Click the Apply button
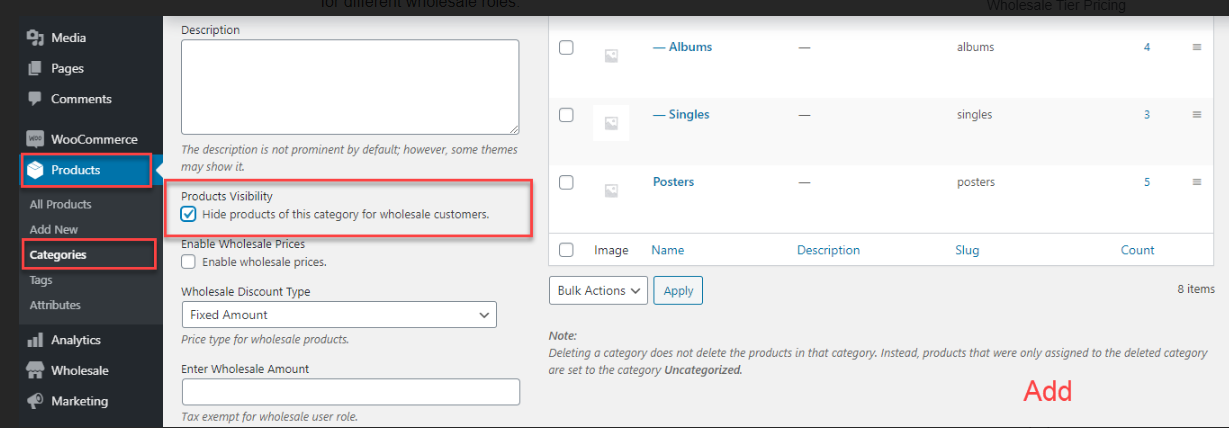Screen dimensions: 1229x428 click(678, 291)
